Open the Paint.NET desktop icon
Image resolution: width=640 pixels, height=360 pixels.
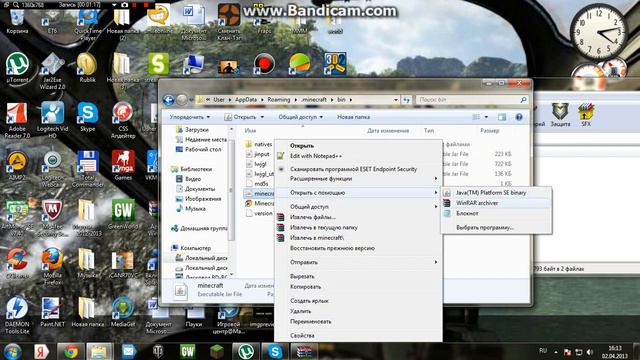52,312
